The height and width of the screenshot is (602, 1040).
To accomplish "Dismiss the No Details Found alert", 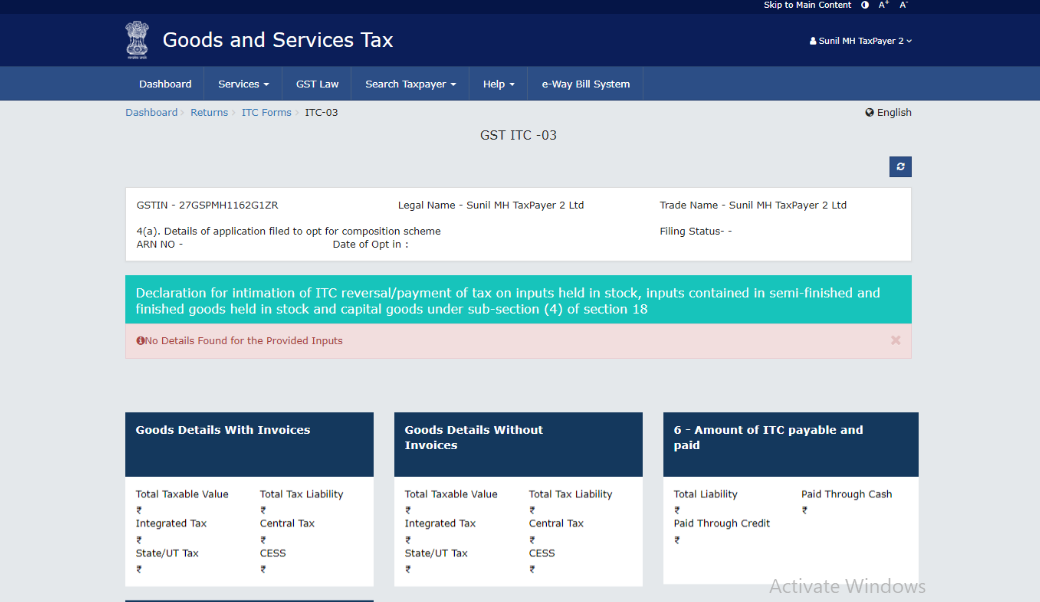I will tap(895, 340).
